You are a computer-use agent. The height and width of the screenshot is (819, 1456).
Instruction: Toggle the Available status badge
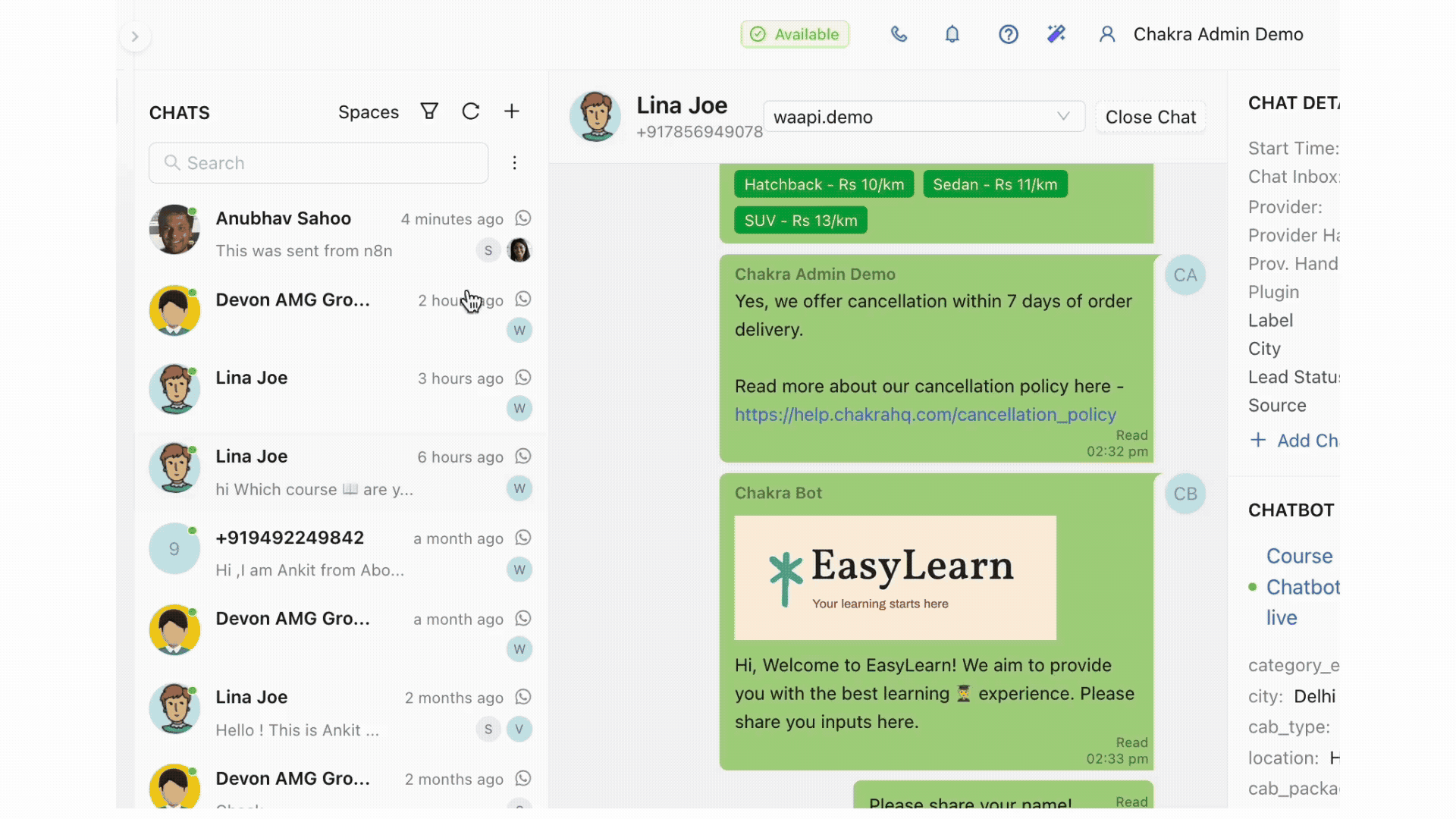795,34
